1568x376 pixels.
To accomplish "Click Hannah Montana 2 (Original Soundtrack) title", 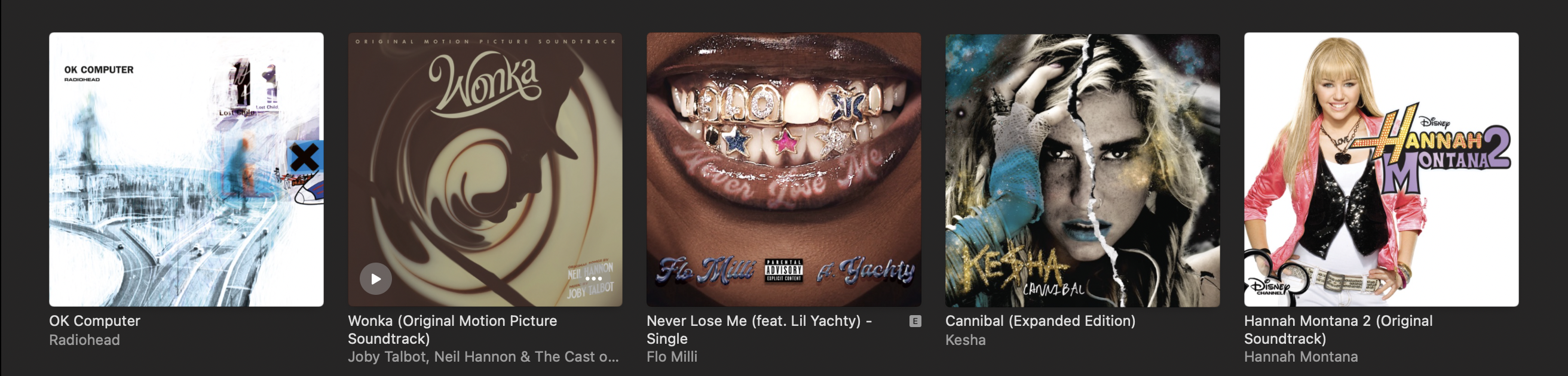I will click(1338, 330).
